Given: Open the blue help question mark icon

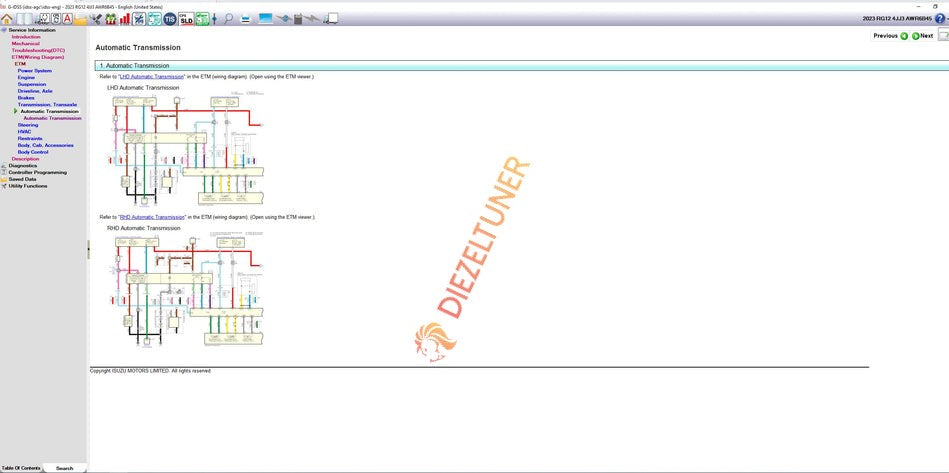Looking at the screenshot, I should point(939,19).
